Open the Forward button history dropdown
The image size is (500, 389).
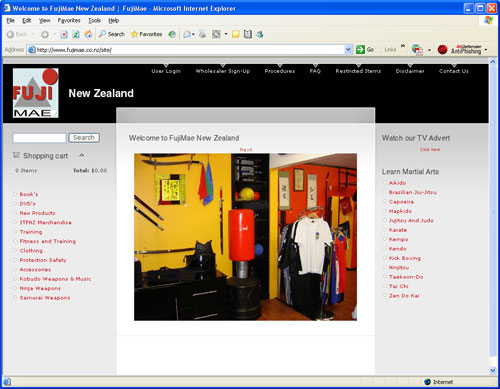tap(54, 34)
